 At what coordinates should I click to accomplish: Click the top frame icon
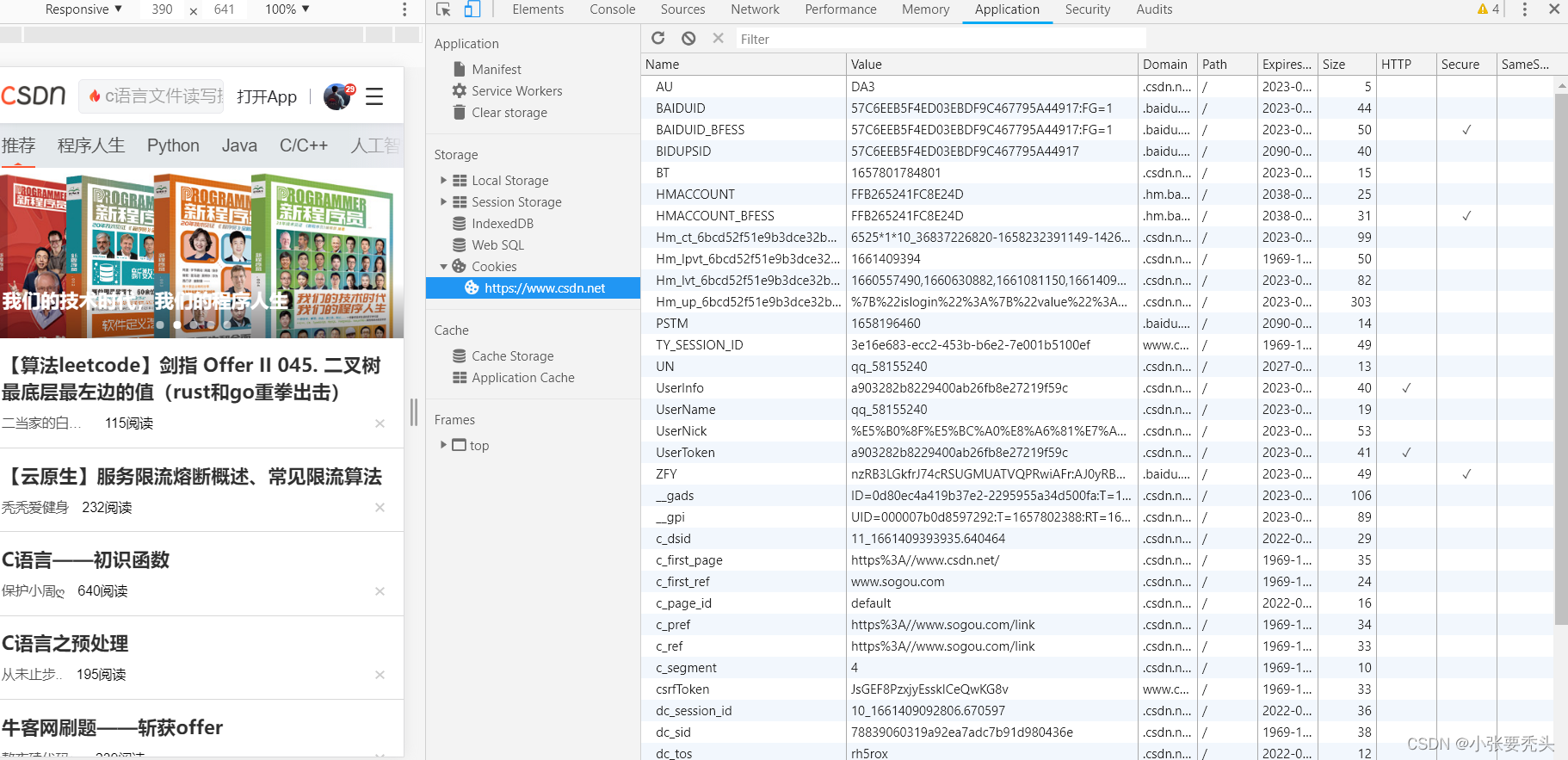[x=460, y=445]
